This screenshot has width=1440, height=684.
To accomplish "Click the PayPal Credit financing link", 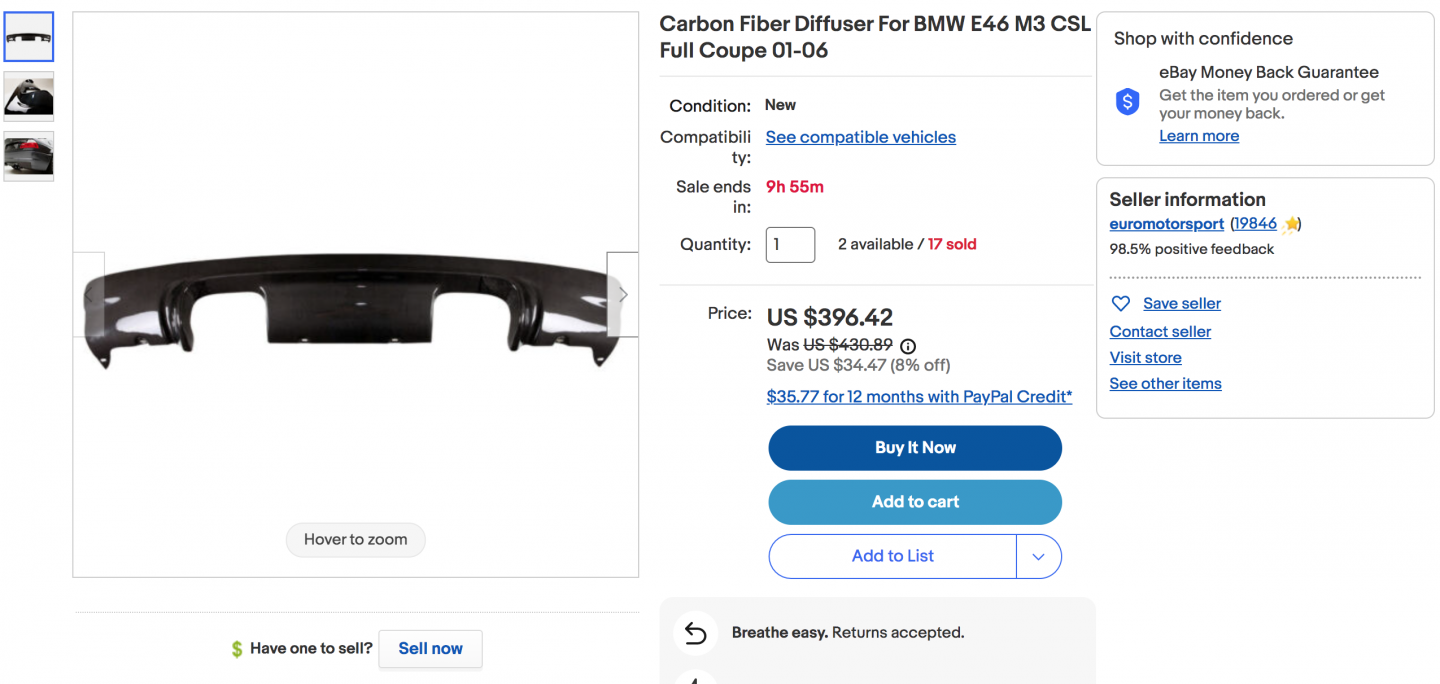I will (x=919, y=397).
